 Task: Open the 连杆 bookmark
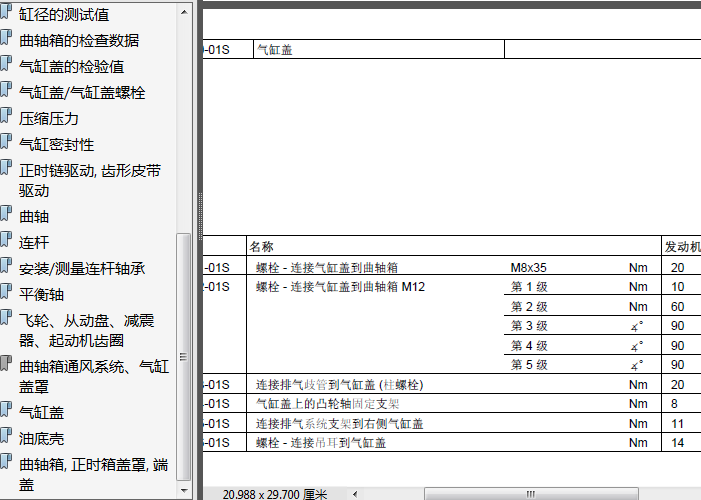pos(34,242)
